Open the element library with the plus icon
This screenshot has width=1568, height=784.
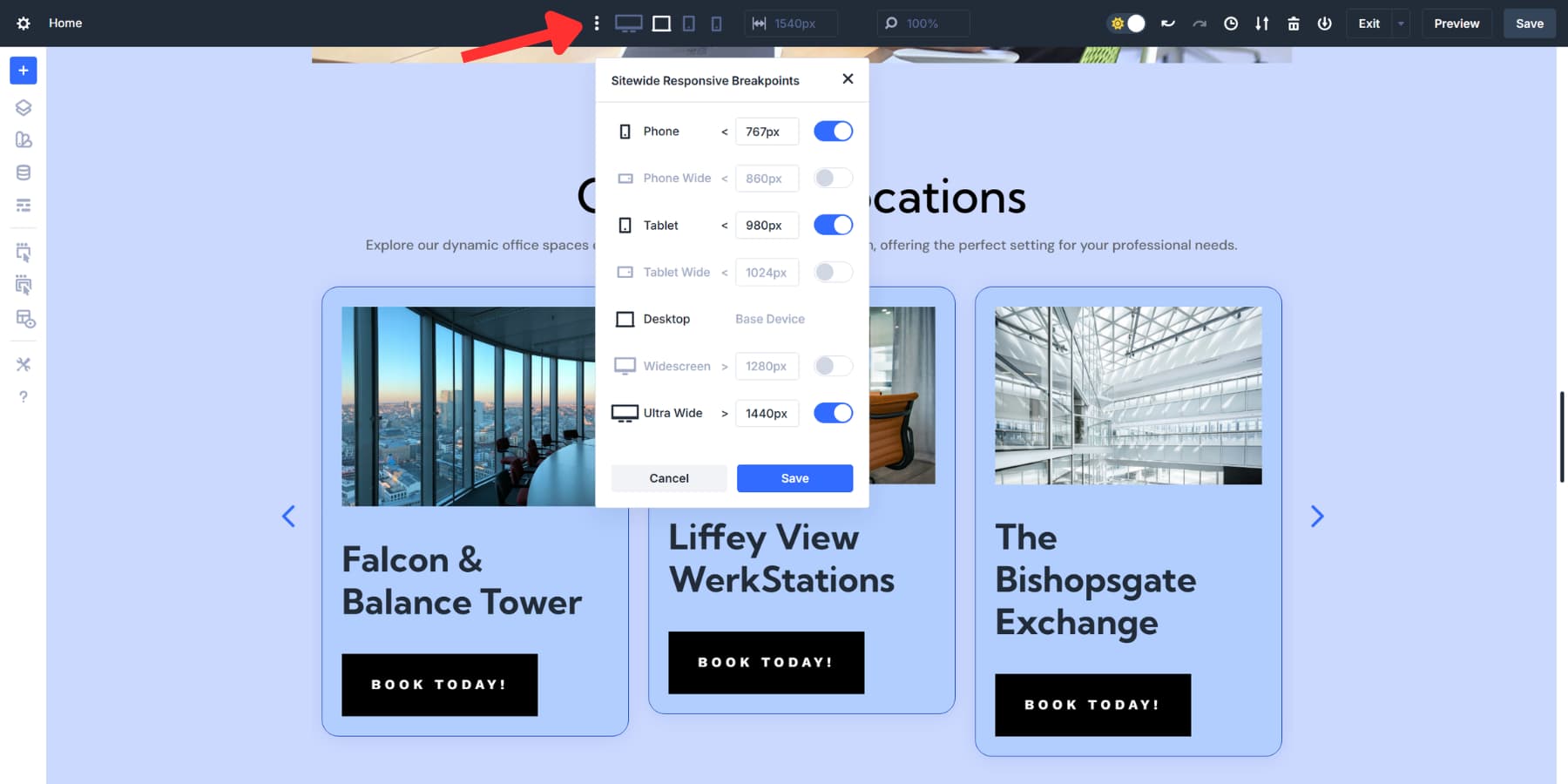click(x=24, y=71)
